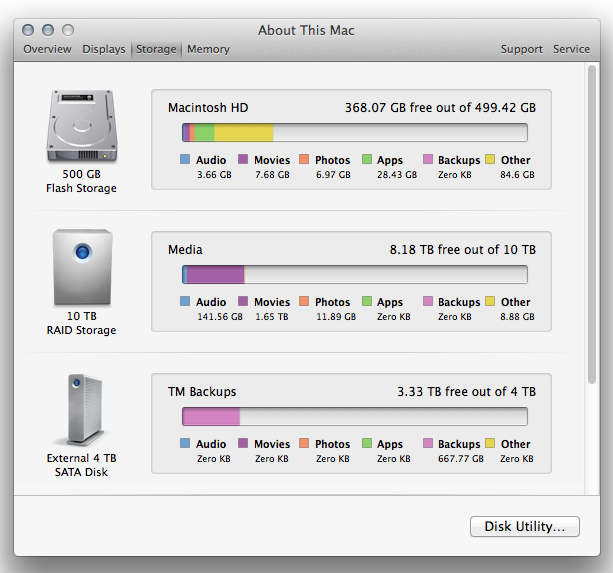Screen dimensions: 613x573
Task: Click Media volume orange Photos swatch
Action: (304, 301)
